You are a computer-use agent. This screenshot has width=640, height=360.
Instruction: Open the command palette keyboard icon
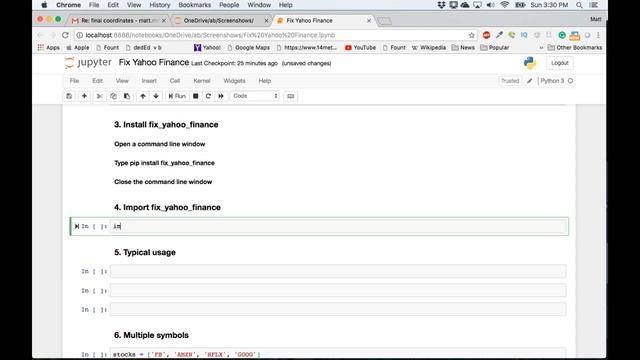291,96
